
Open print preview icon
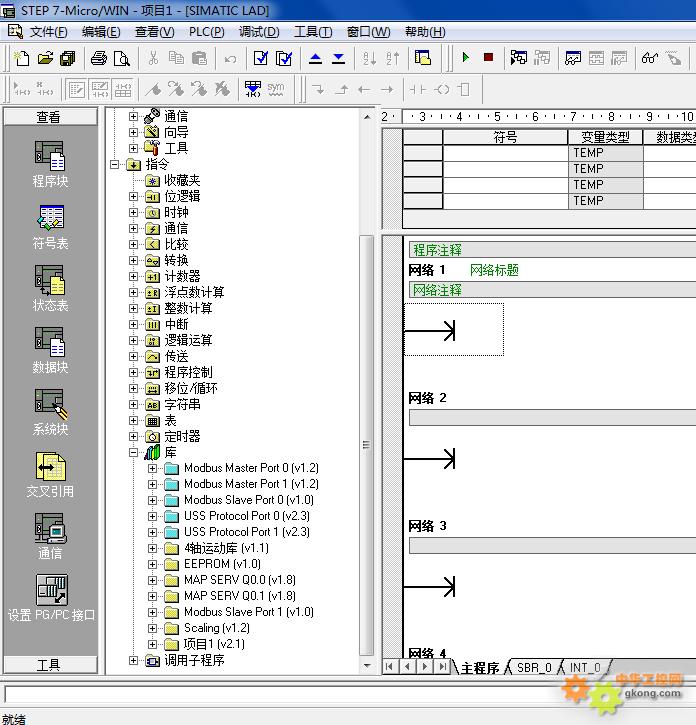(x=122, y=58)
